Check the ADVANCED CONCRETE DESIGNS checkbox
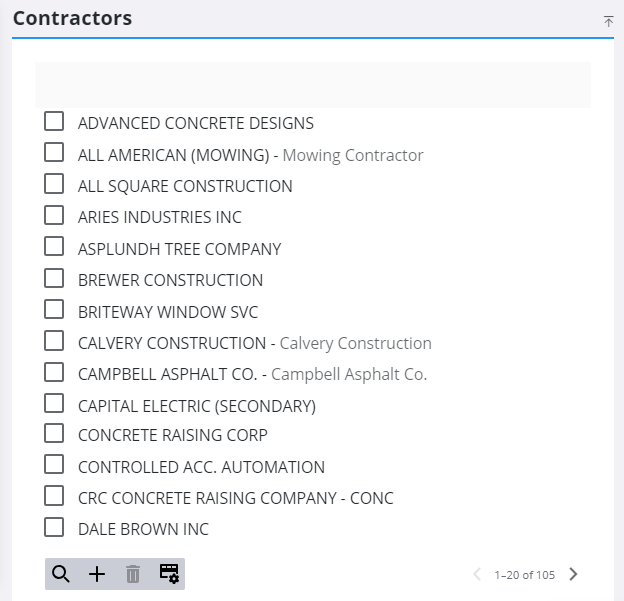This screenshot has width=624, height=601. coord(54,121)
